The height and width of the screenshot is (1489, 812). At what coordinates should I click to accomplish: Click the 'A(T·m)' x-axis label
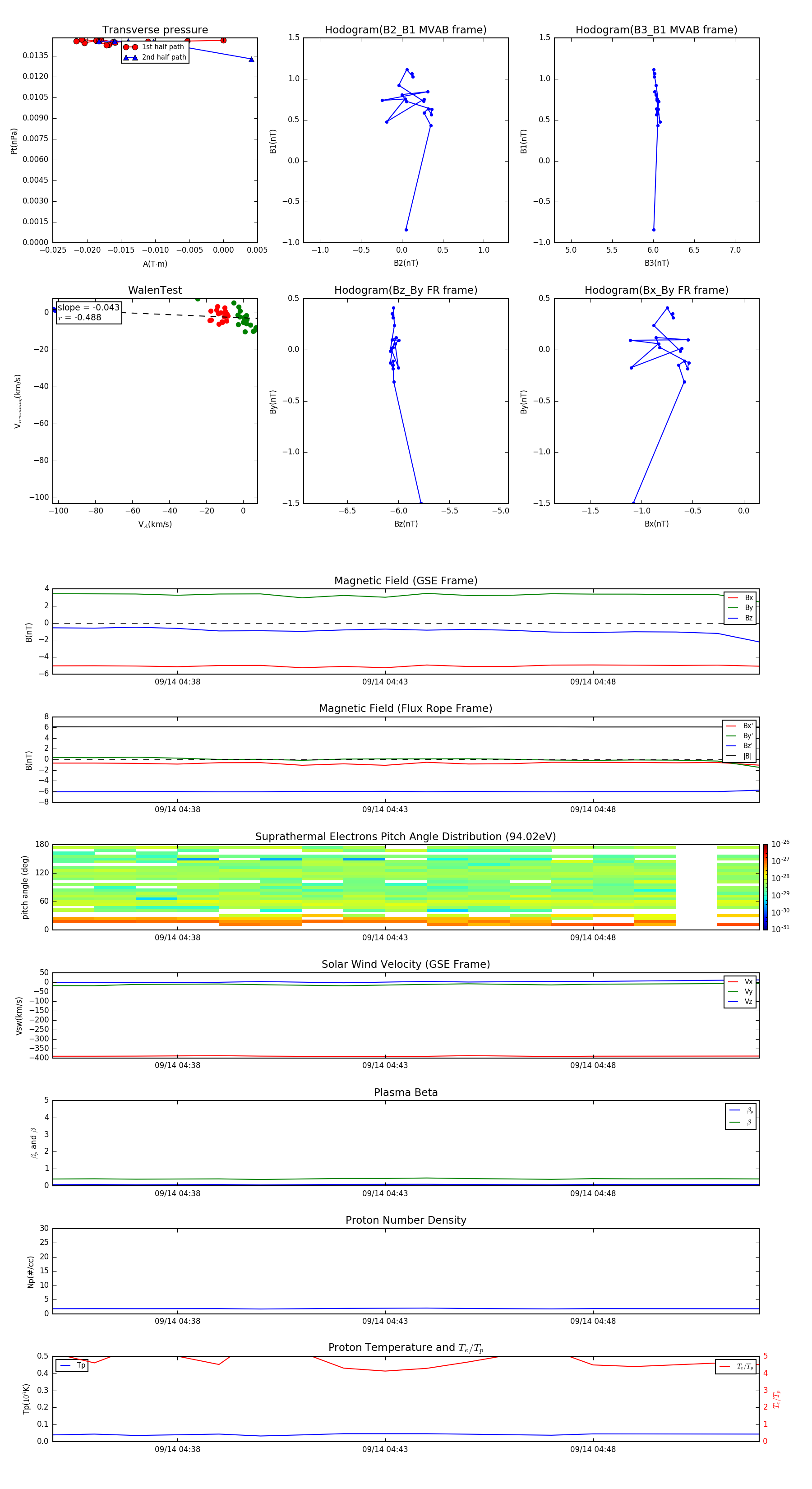(x=155, y=264)
